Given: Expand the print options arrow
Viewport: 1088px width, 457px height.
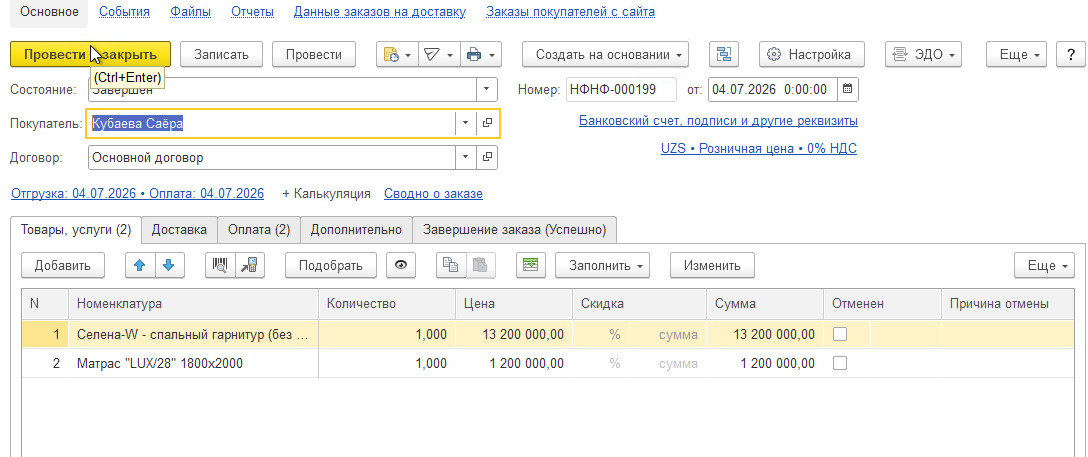Looking at the screenshot, I should [x=491, y=54].
